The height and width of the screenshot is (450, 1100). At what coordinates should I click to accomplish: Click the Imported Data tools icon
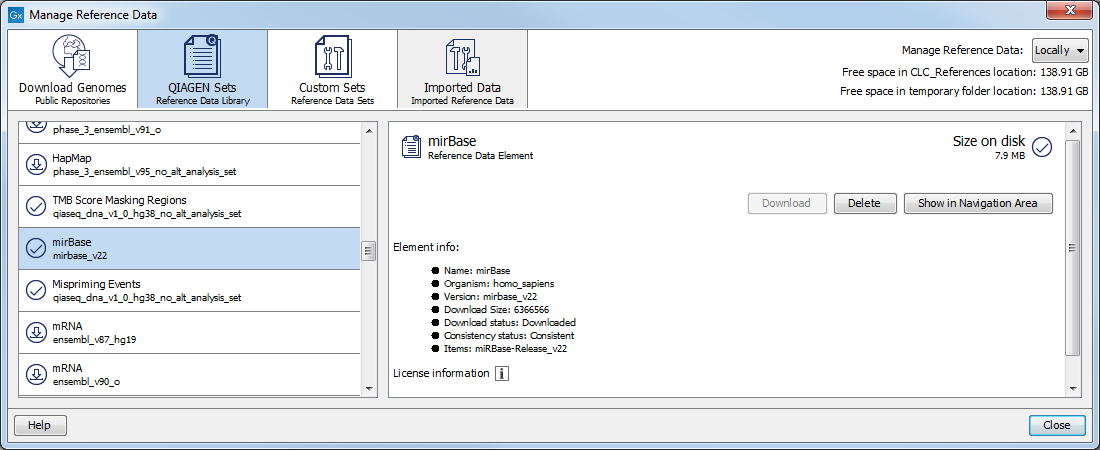[x=462, y=57]
